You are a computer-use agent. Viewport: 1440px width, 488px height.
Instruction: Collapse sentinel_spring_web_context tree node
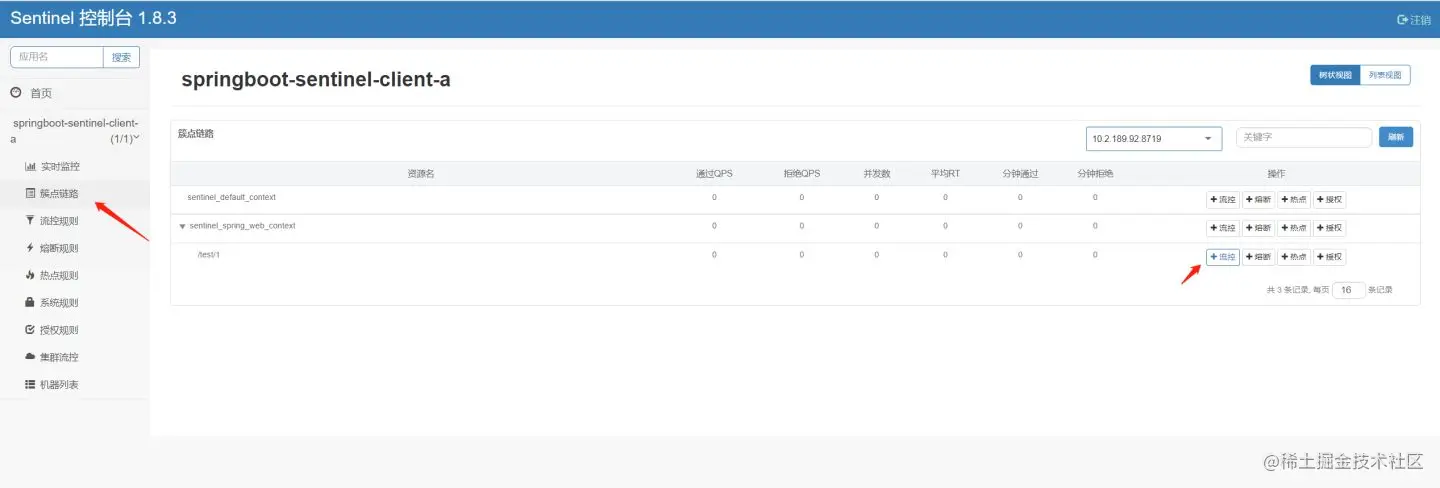coord(182,227)
